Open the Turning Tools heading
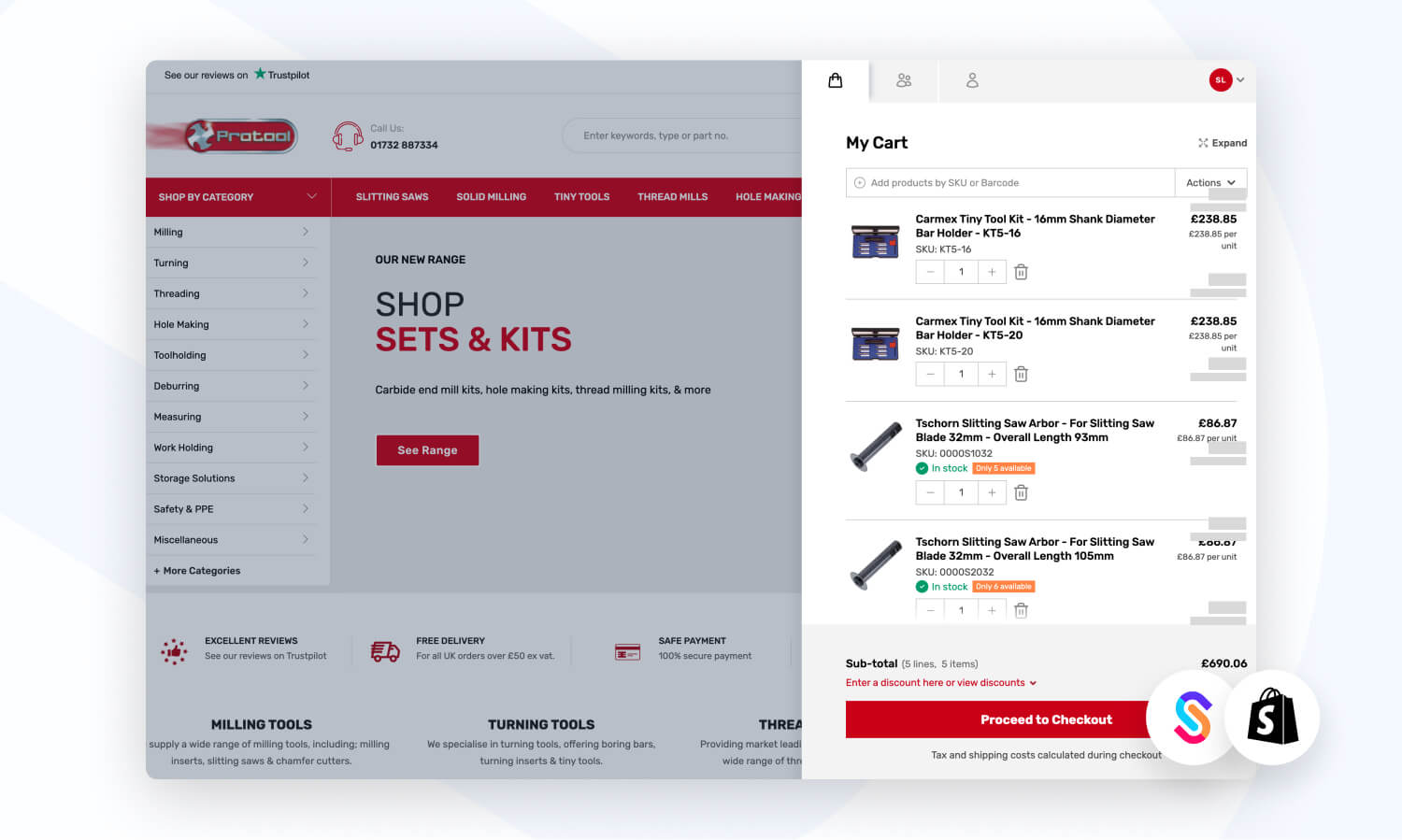 click(x=541, y=724)
